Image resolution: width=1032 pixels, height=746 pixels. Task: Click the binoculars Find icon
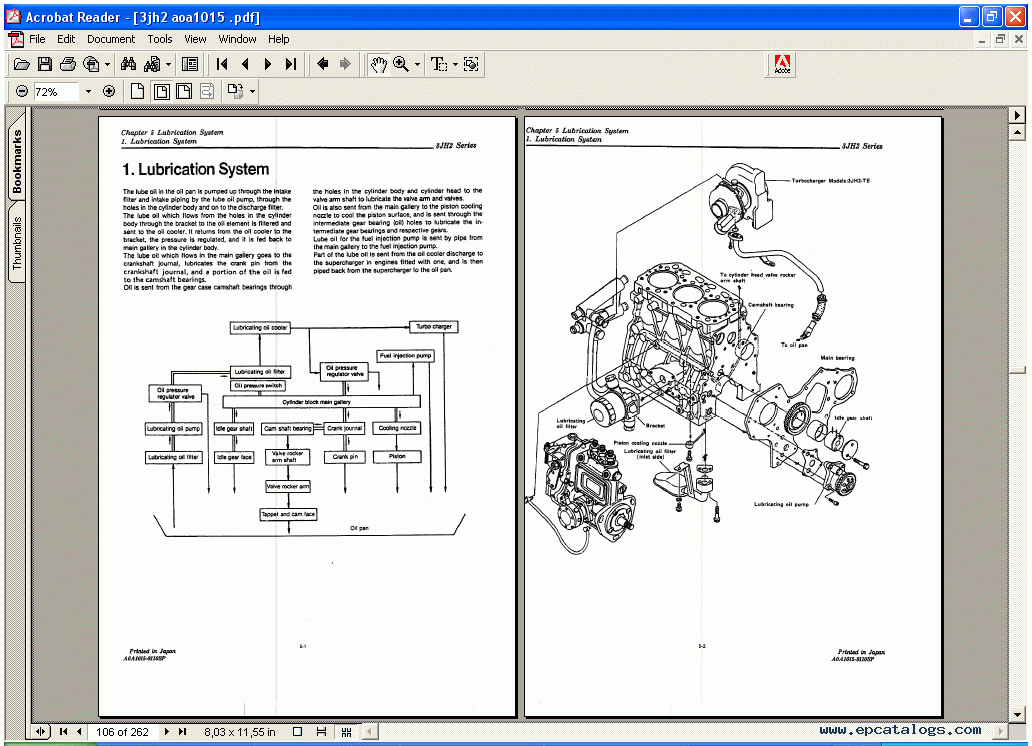point(128,64)
